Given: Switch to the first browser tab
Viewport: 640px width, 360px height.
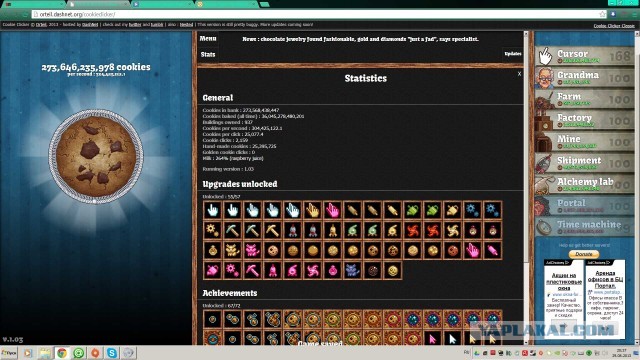Looking at the screenshot, I should point(33,4).
